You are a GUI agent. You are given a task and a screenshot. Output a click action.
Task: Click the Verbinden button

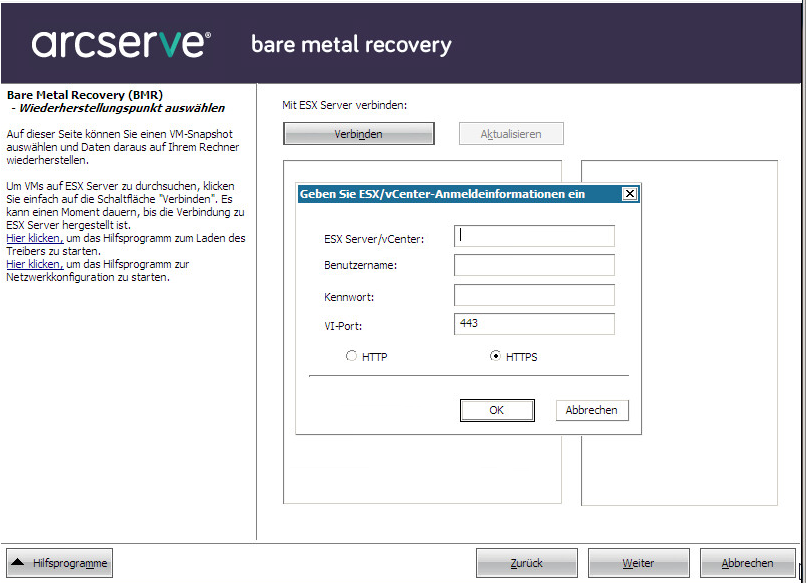pos(358,134)
